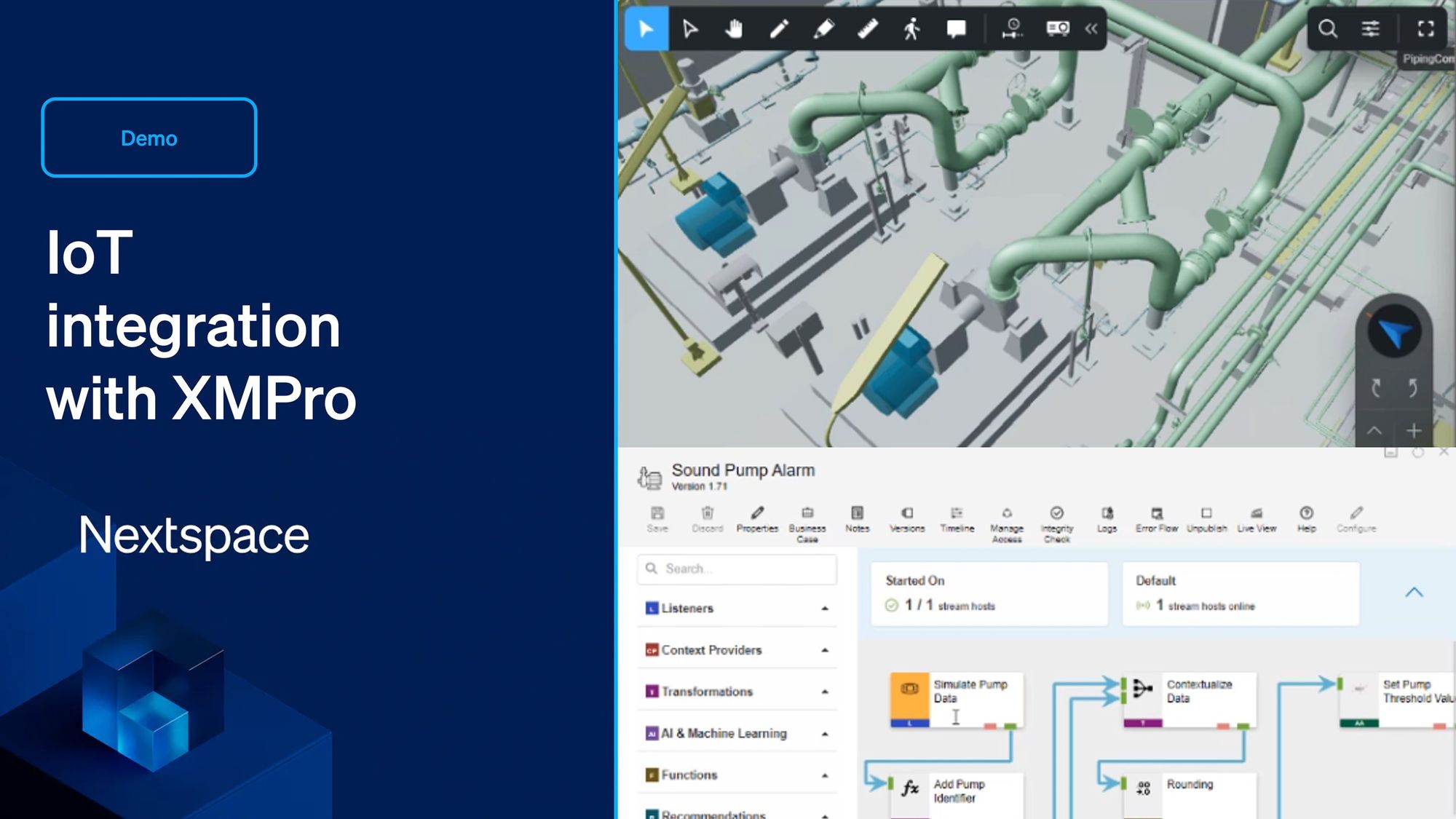This screenshot has height=819, width=1456.
Task: Select the Hand pan tool
Action: tap(735, 29)
